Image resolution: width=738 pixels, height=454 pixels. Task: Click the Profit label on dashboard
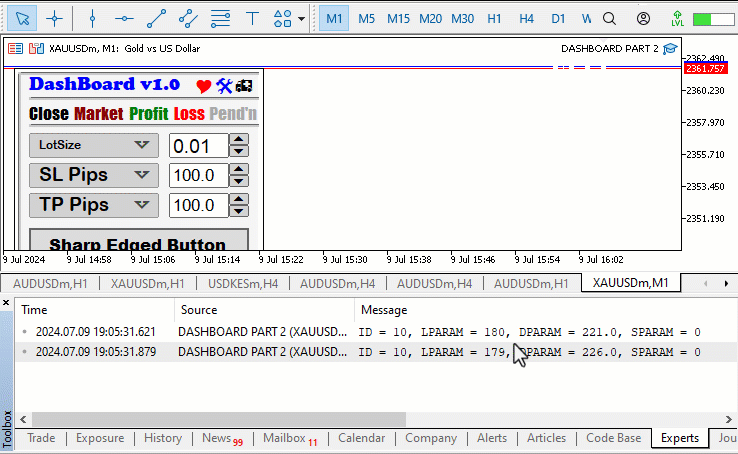[x=148, y=114]
